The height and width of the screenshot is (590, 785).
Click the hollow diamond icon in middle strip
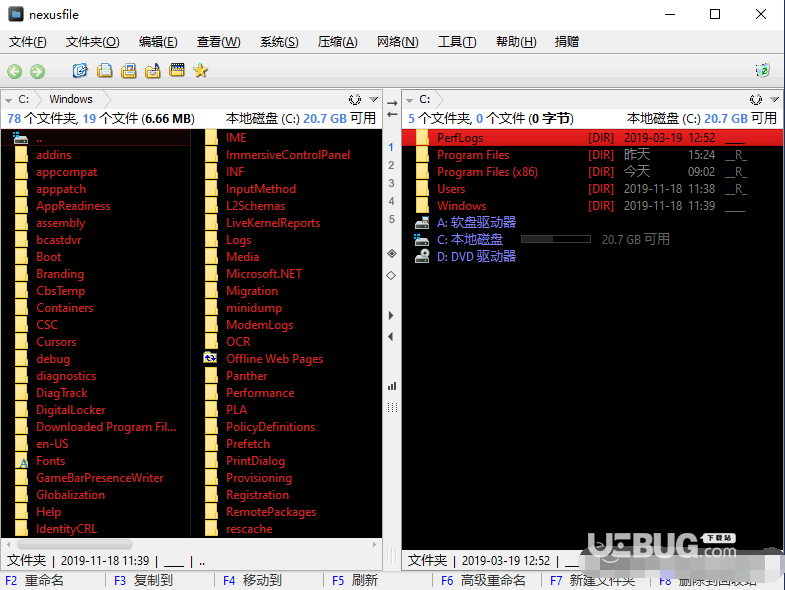(391, 275)
